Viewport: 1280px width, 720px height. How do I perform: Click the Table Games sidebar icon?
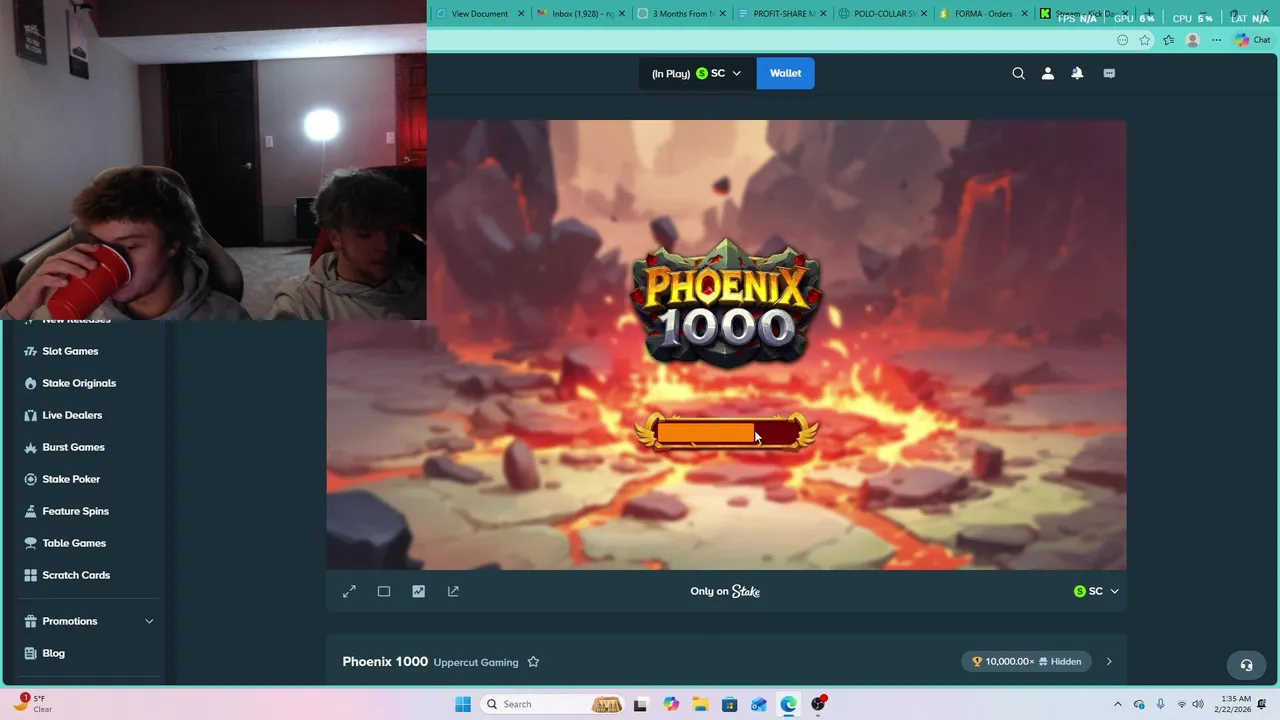[30, 543]
